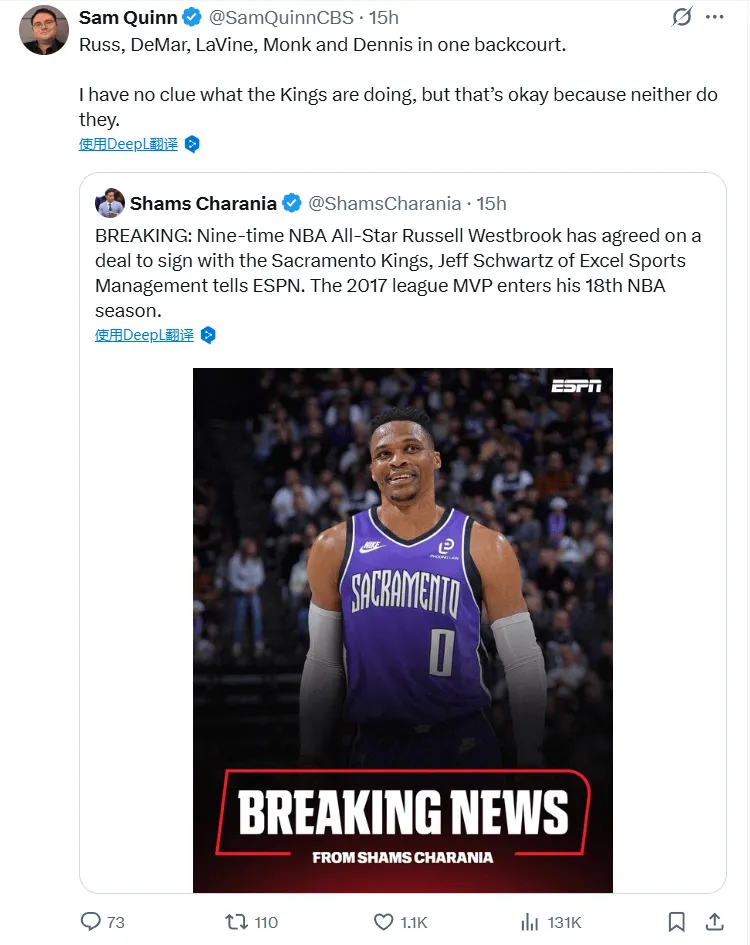
Task: Click the reply comment bubble icon
Action: coord(90,921)
